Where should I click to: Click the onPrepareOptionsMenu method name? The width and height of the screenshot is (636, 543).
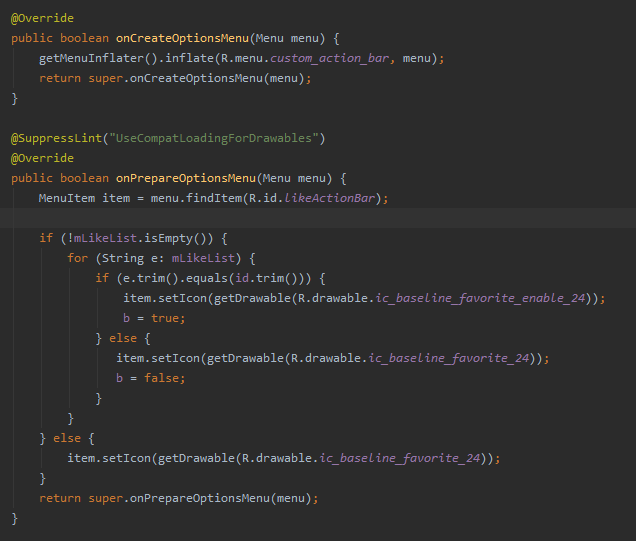(x=186, y=178)
